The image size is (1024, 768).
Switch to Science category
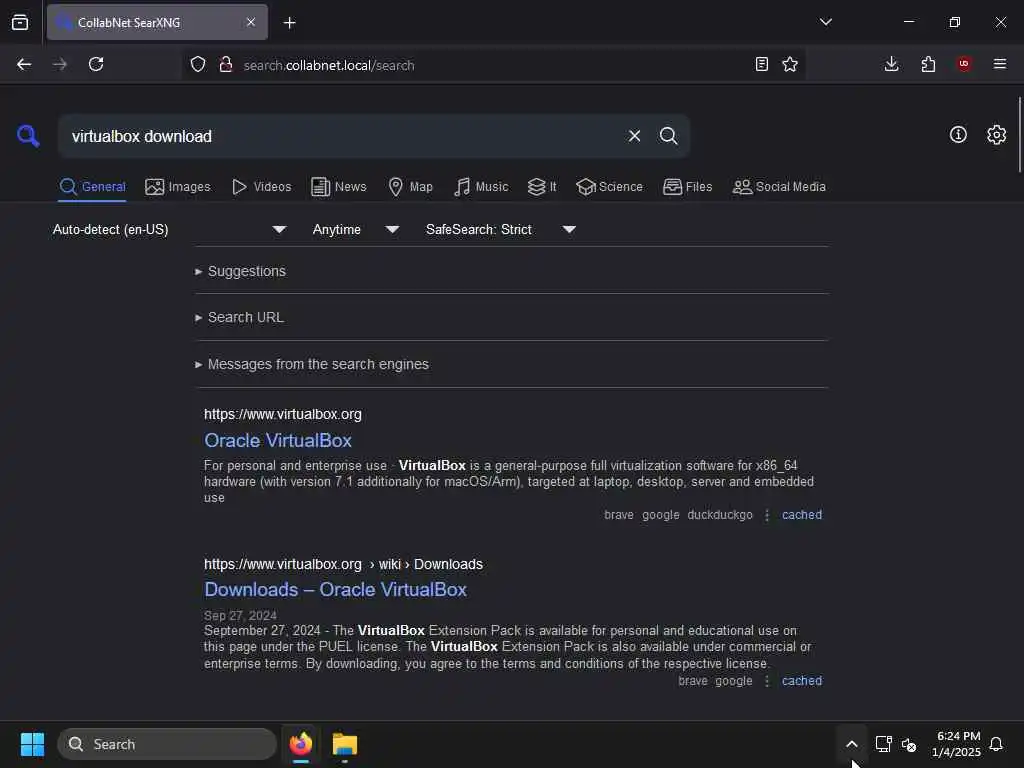pyautogui.click(x=609, y=187)
